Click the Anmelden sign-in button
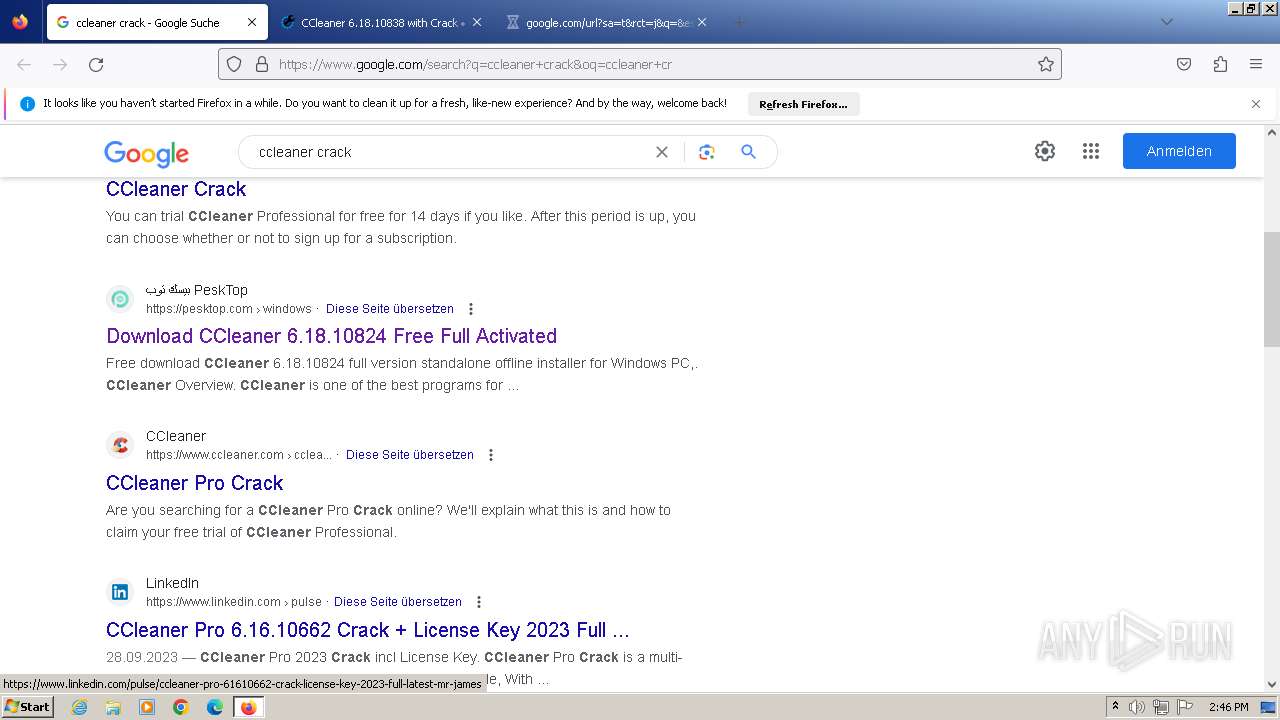Image resolution: width=1280 pixels, height=720 pixels. 1179,151
